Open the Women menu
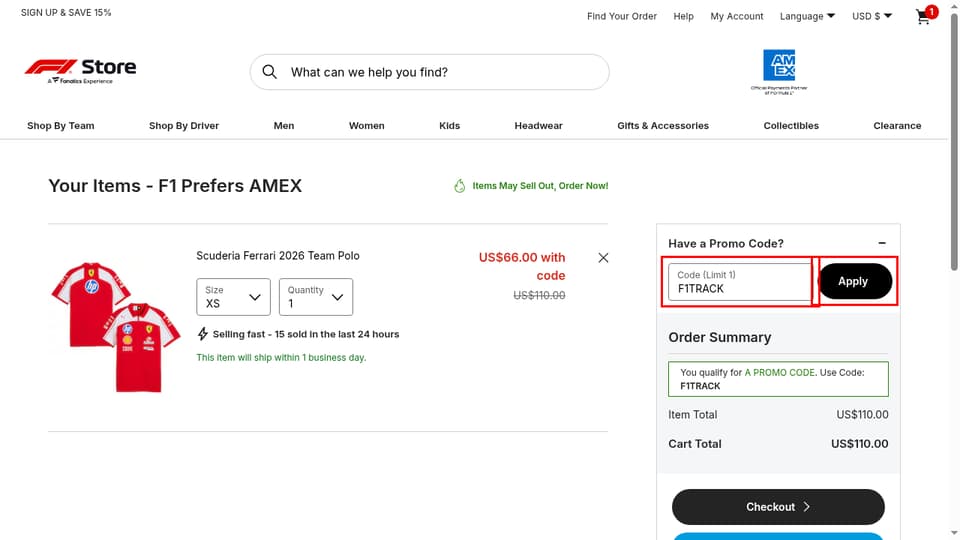This screenshot has width=960, height=540. coord(367,126)
